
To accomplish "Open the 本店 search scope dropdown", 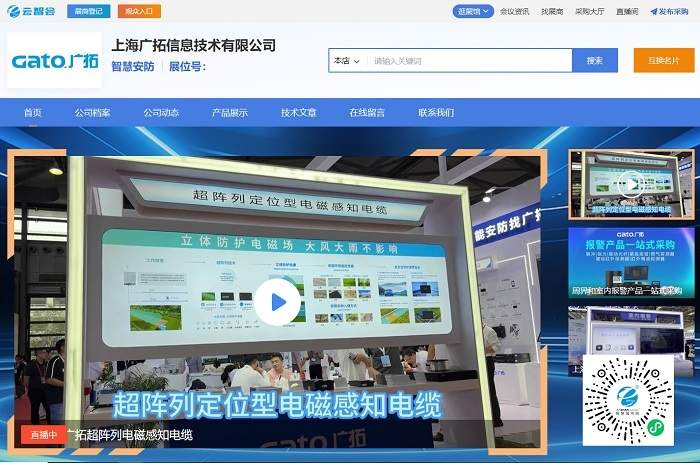I will pyautogui.click(x=347, y=61).
